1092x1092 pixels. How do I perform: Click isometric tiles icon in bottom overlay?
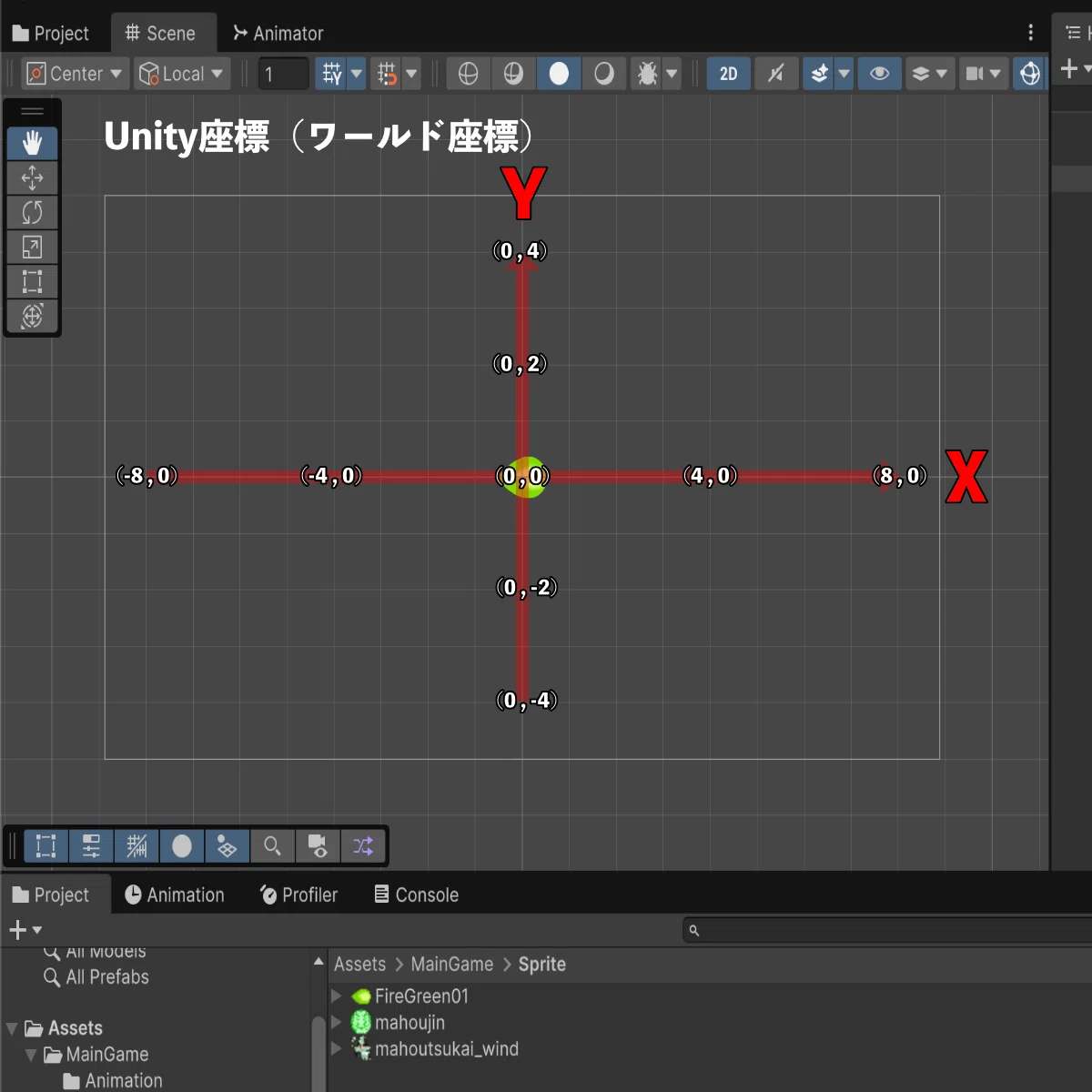[227, 846]
